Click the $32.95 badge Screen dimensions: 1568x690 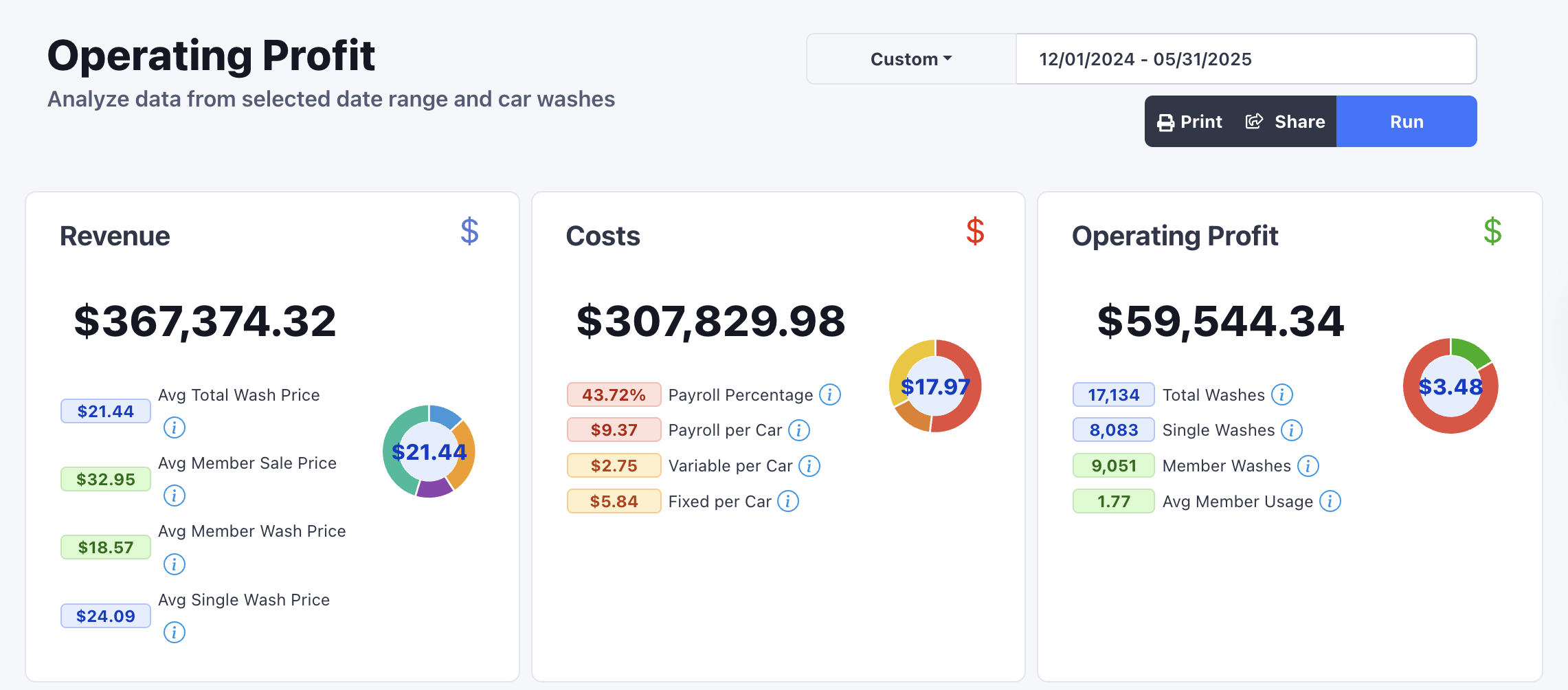(106, 480)
